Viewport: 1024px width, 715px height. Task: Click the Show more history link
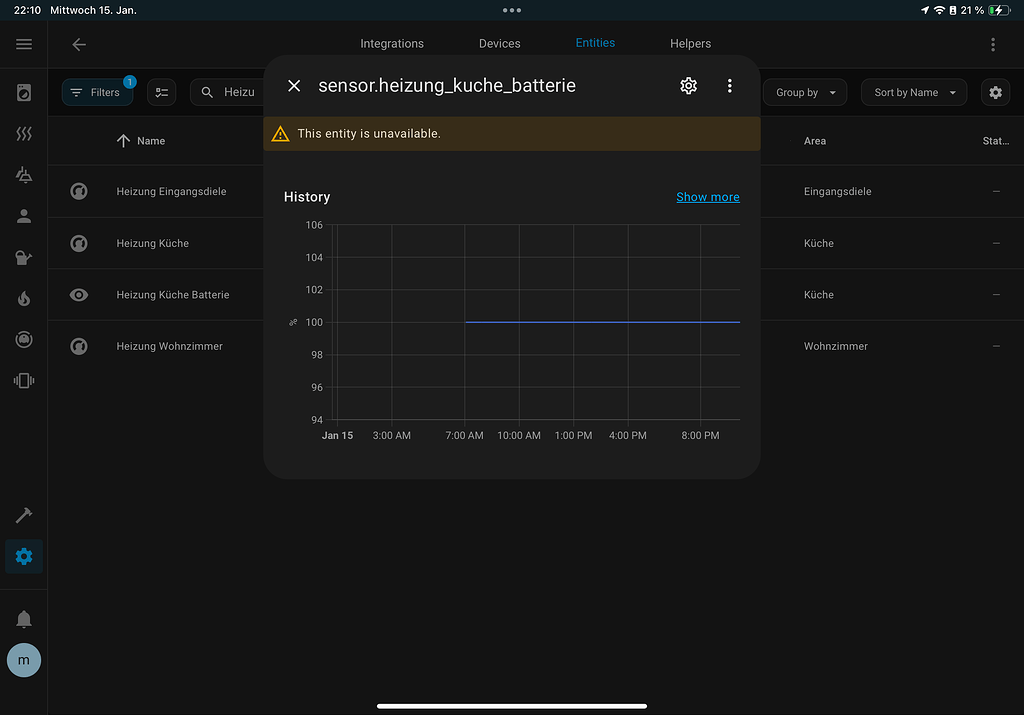708,197
